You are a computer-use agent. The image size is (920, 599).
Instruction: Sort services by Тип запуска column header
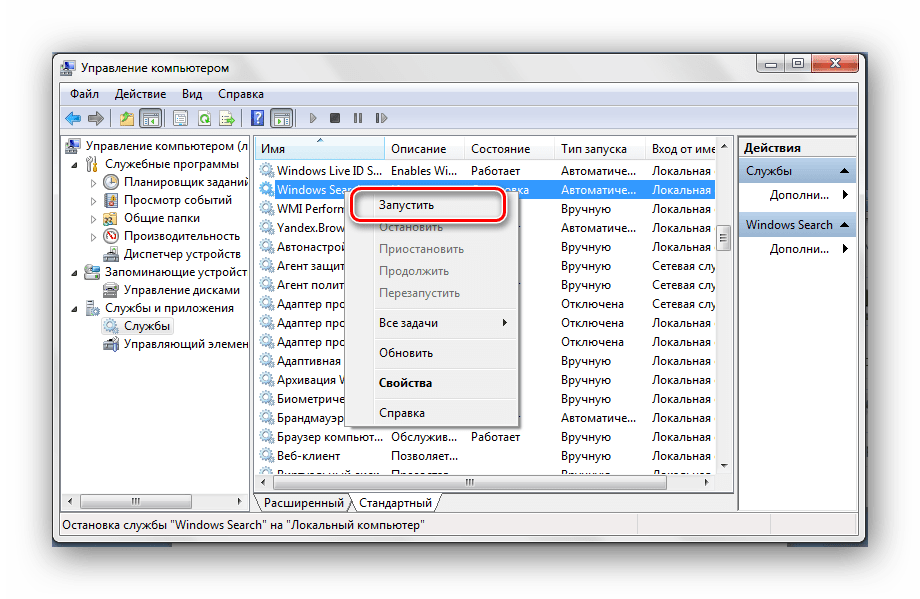594,149
